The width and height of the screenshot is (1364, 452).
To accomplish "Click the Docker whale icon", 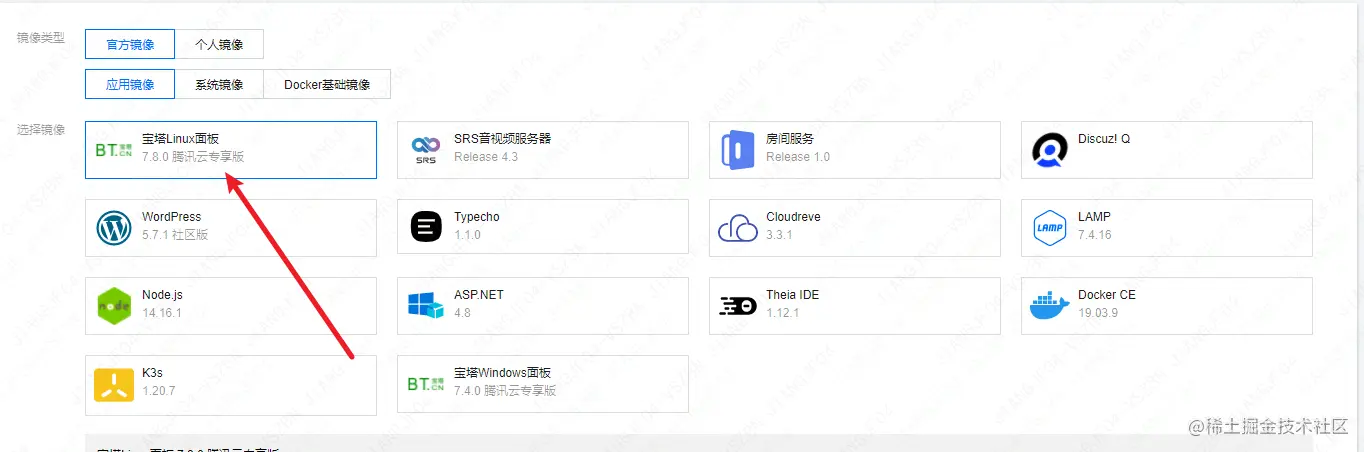I will [x=1049, y=306].
